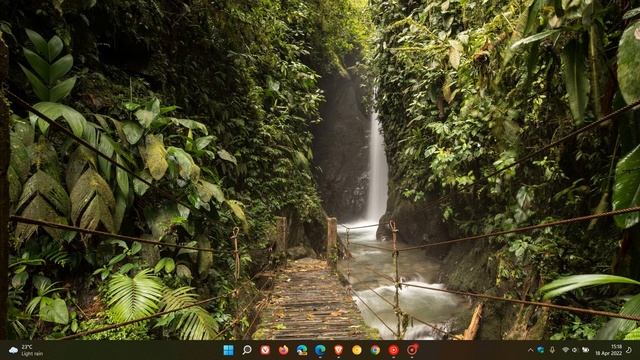Open Firefox from the taskbar
The image size is (640, 360).
click(x=283, y=350)
